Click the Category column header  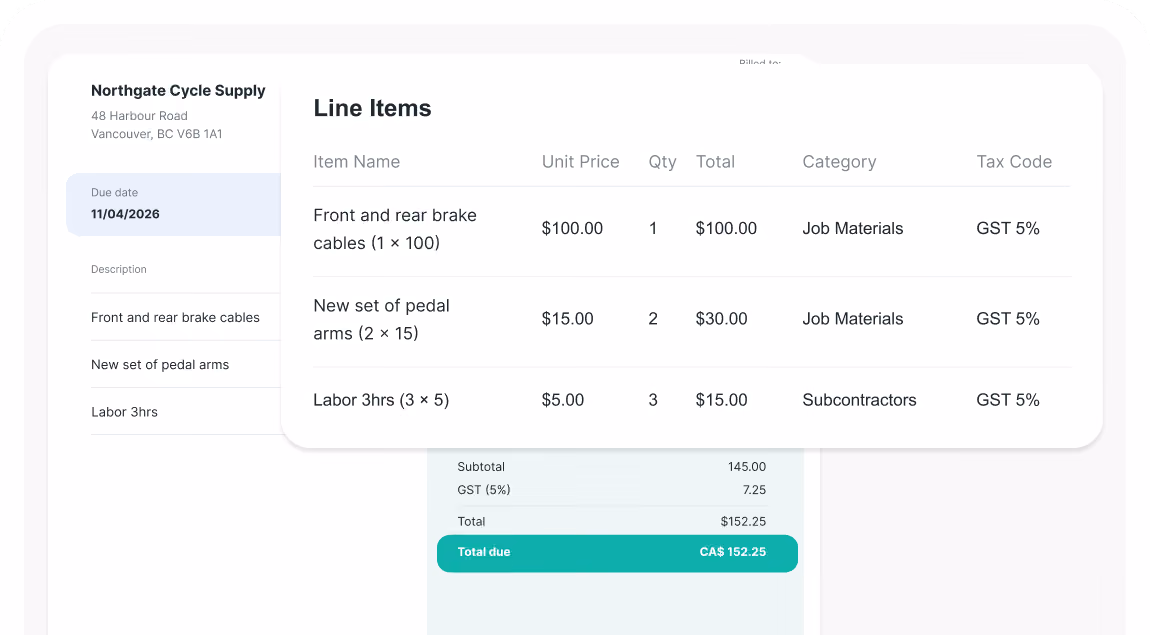[x=839, y=162]
